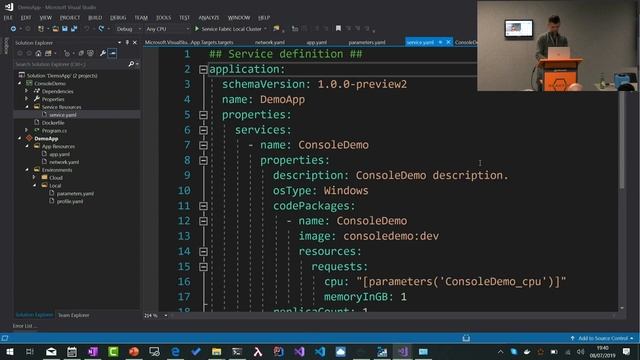The image size is (640, 360).
Task: Click the Solution Explorer Properties wrench icon
Action: click(x=103, y=53)
